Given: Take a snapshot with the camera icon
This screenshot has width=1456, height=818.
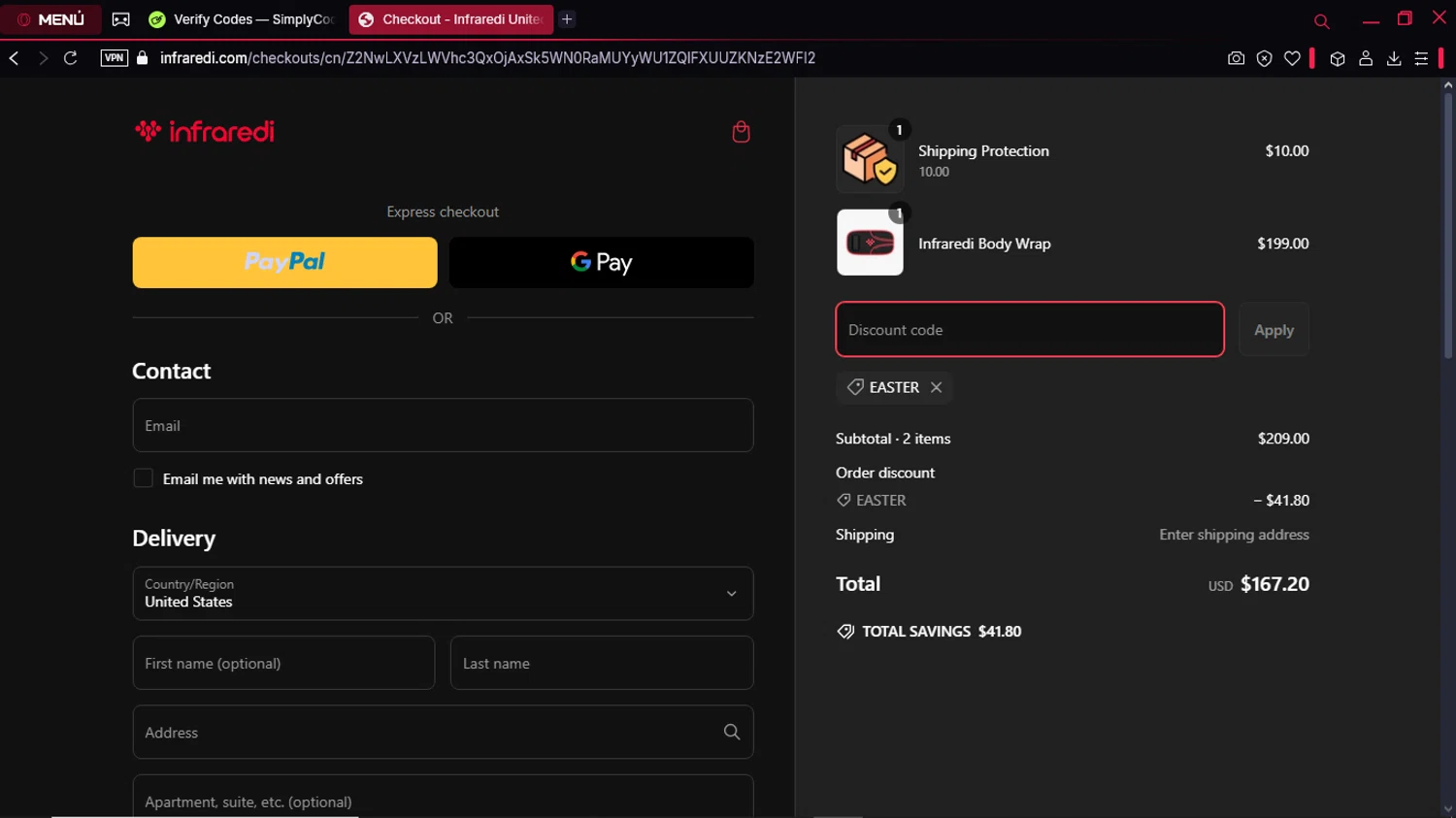Looking at the screenshot, I should (1236, 58).
